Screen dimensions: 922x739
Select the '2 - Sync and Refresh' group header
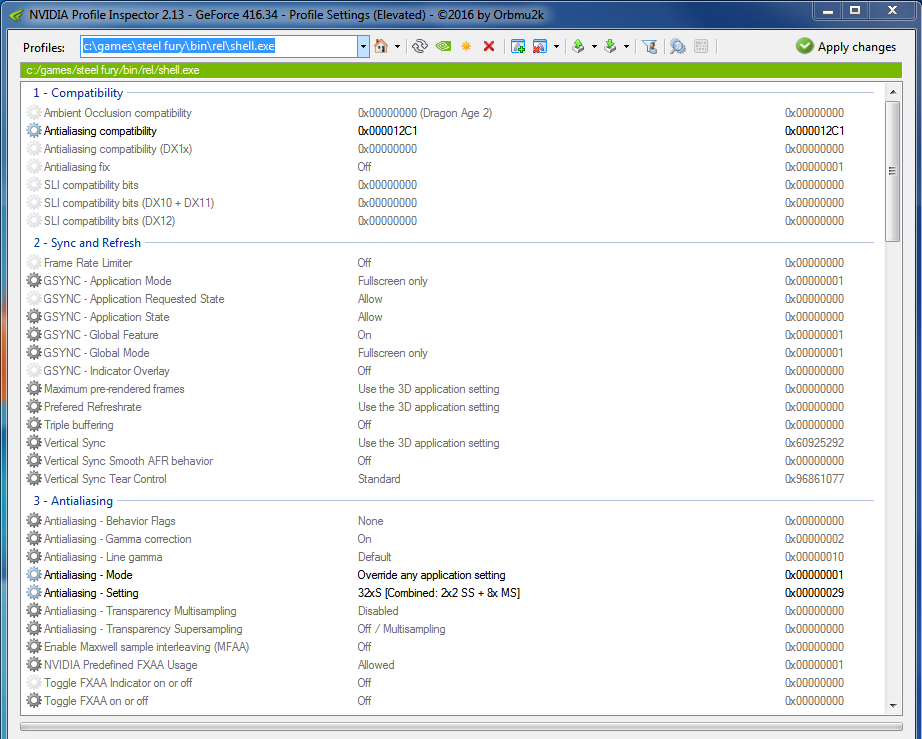[x=87, y=243]
